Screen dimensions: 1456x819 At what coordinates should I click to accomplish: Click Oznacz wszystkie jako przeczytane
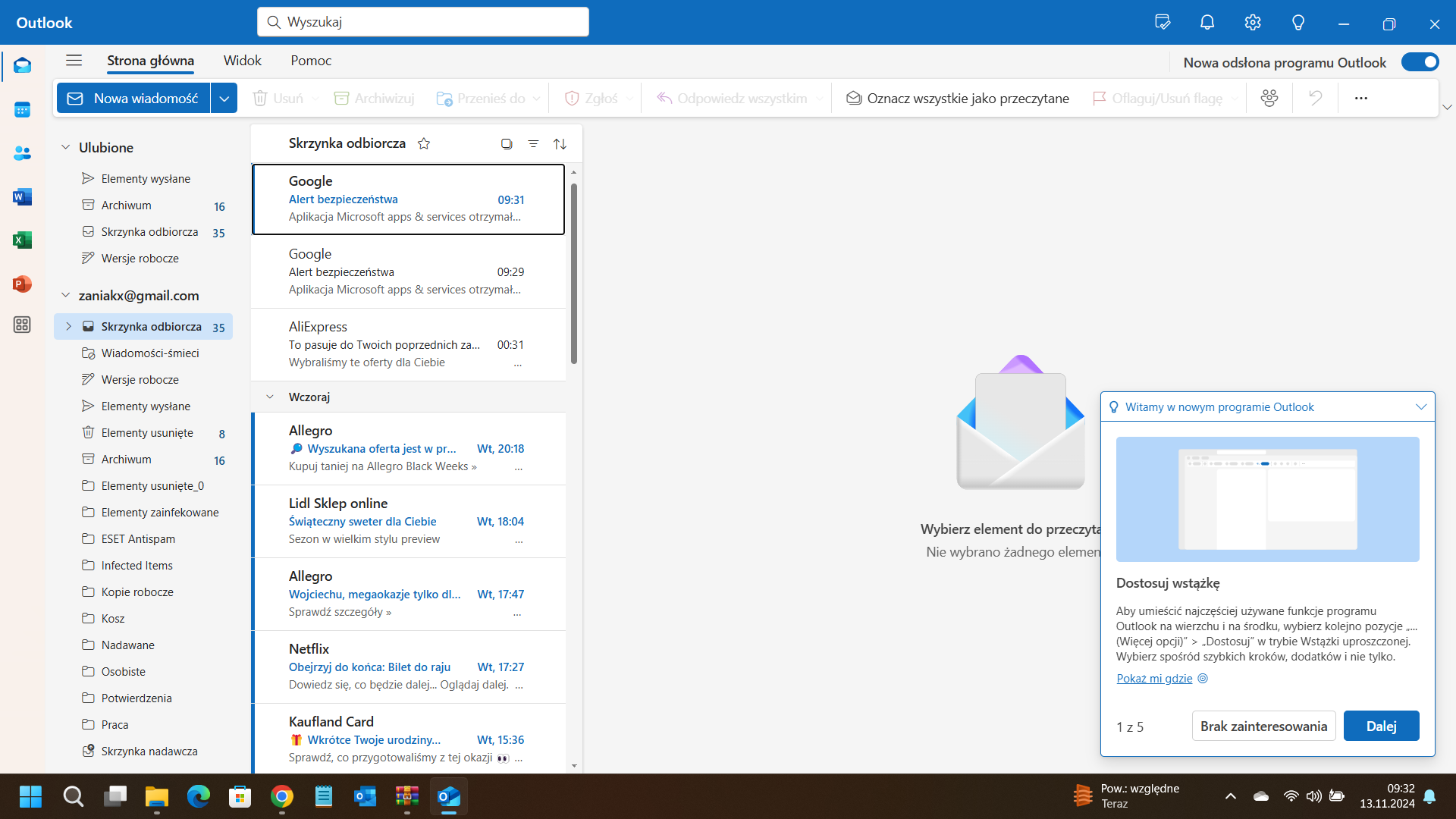958,99
